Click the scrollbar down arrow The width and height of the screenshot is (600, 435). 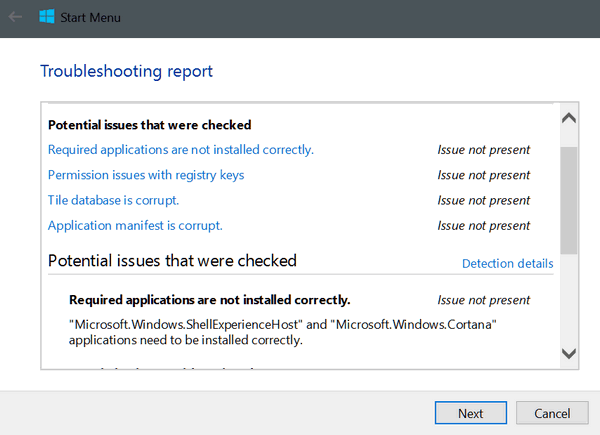click(x=569, y=353)
